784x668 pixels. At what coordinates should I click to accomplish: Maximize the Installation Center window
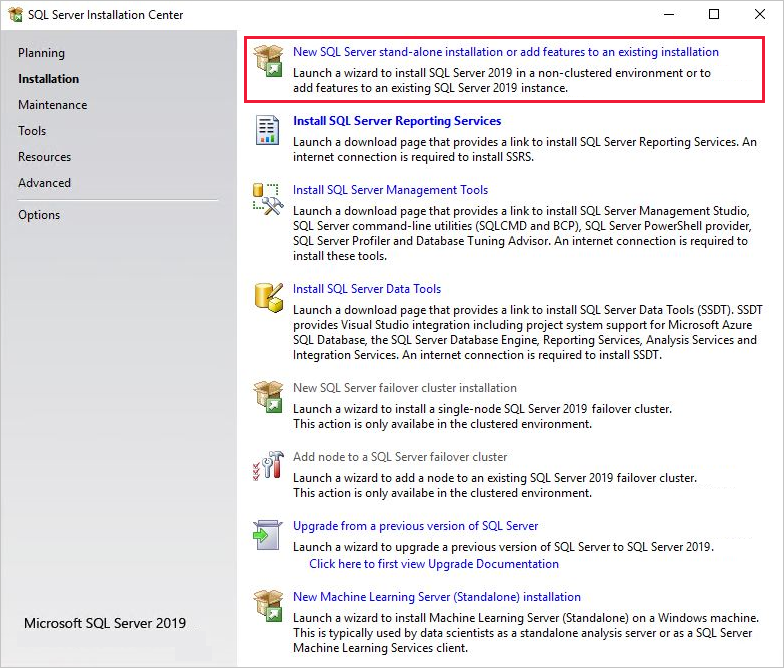click(714, 14)
